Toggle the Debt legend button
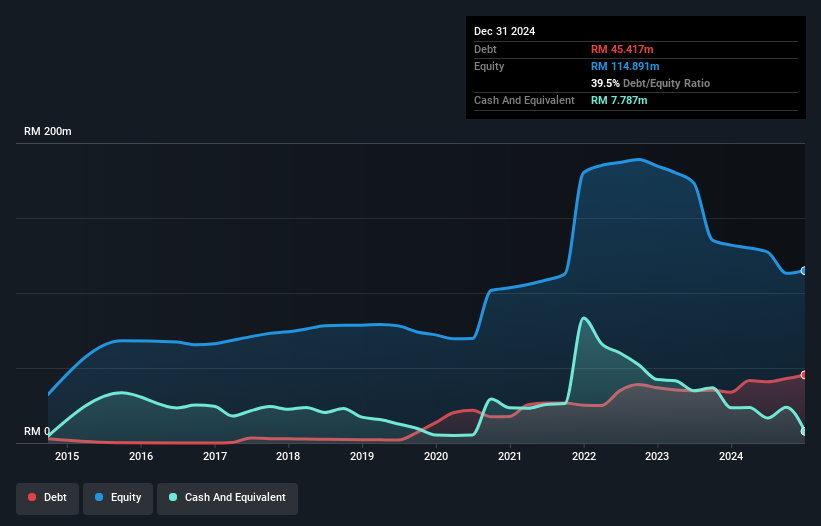 coord(48,498)
